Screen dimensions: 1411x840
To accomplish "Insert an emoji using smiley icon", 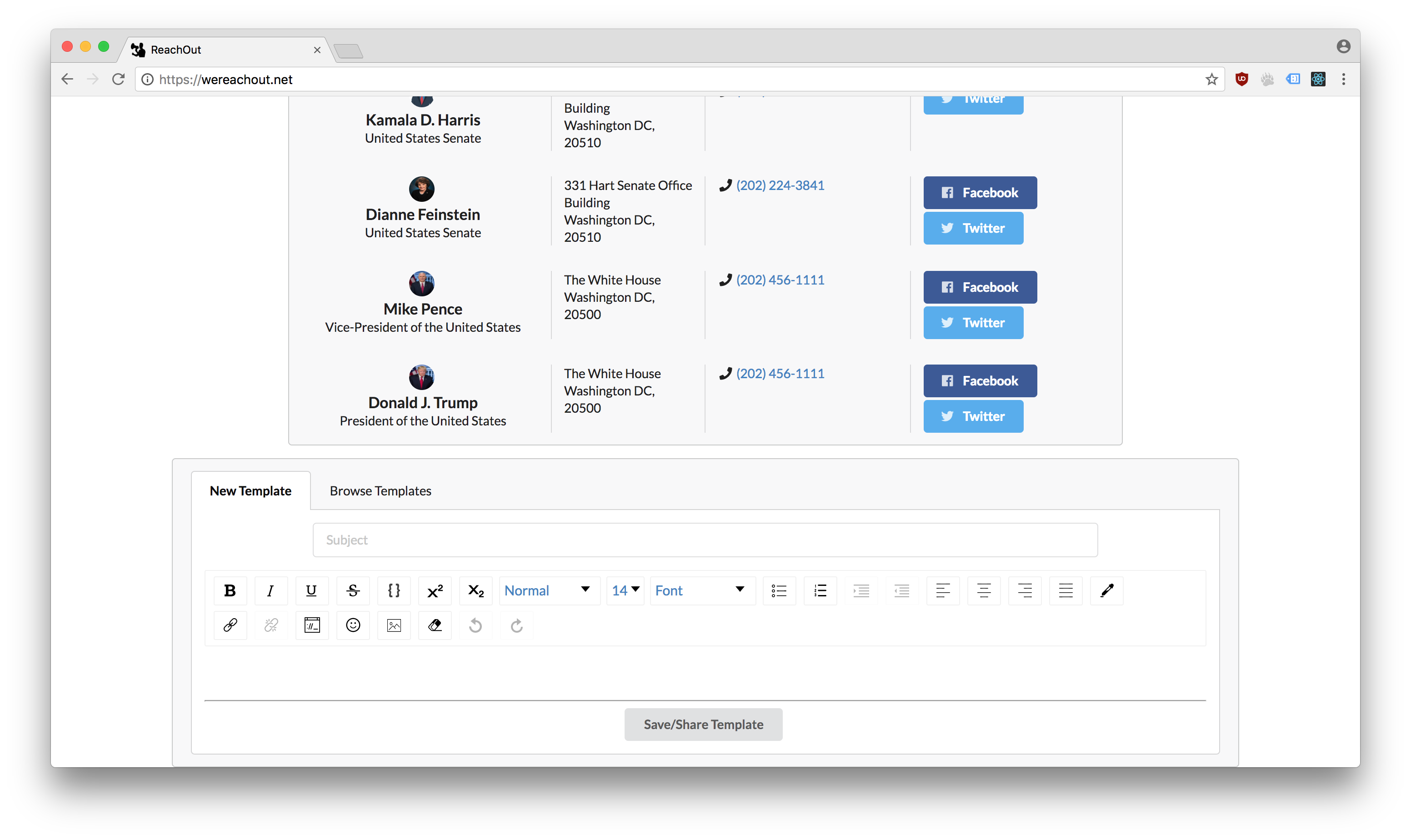I will [353, 625].
